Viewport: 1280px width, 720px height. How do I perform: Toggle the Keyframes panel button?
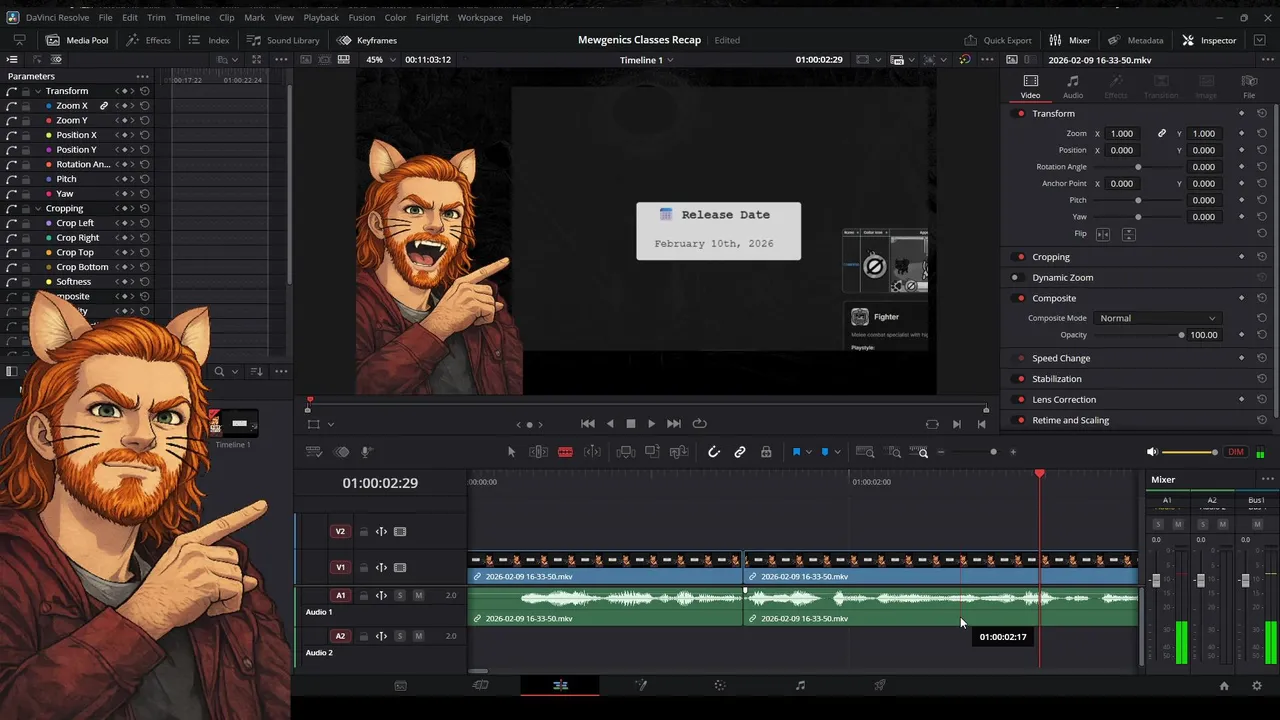[367, 40]
